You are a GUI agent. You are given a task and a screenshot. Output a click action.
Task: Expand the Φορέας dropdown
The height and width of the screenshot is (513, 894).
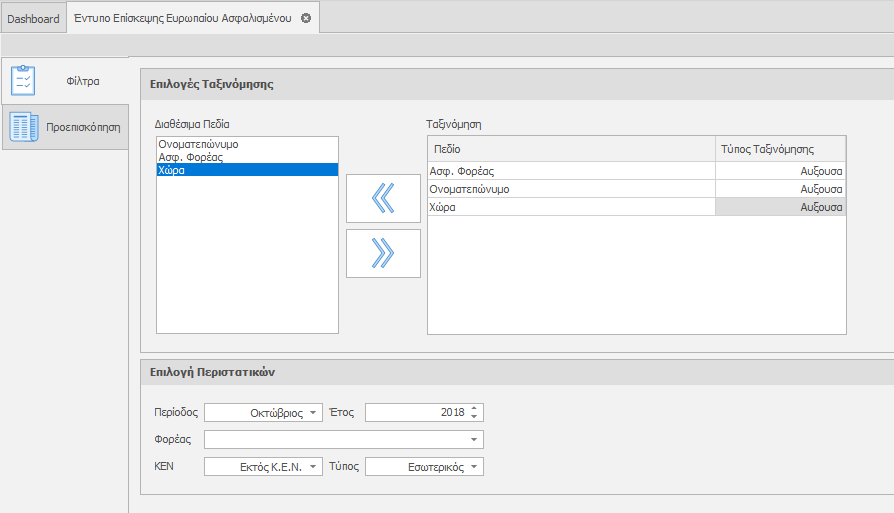tap(473, 439)
